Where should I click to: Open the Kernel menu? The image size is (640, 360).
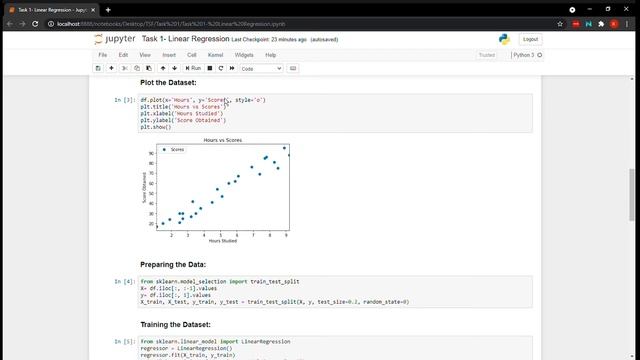pos(216,55)
